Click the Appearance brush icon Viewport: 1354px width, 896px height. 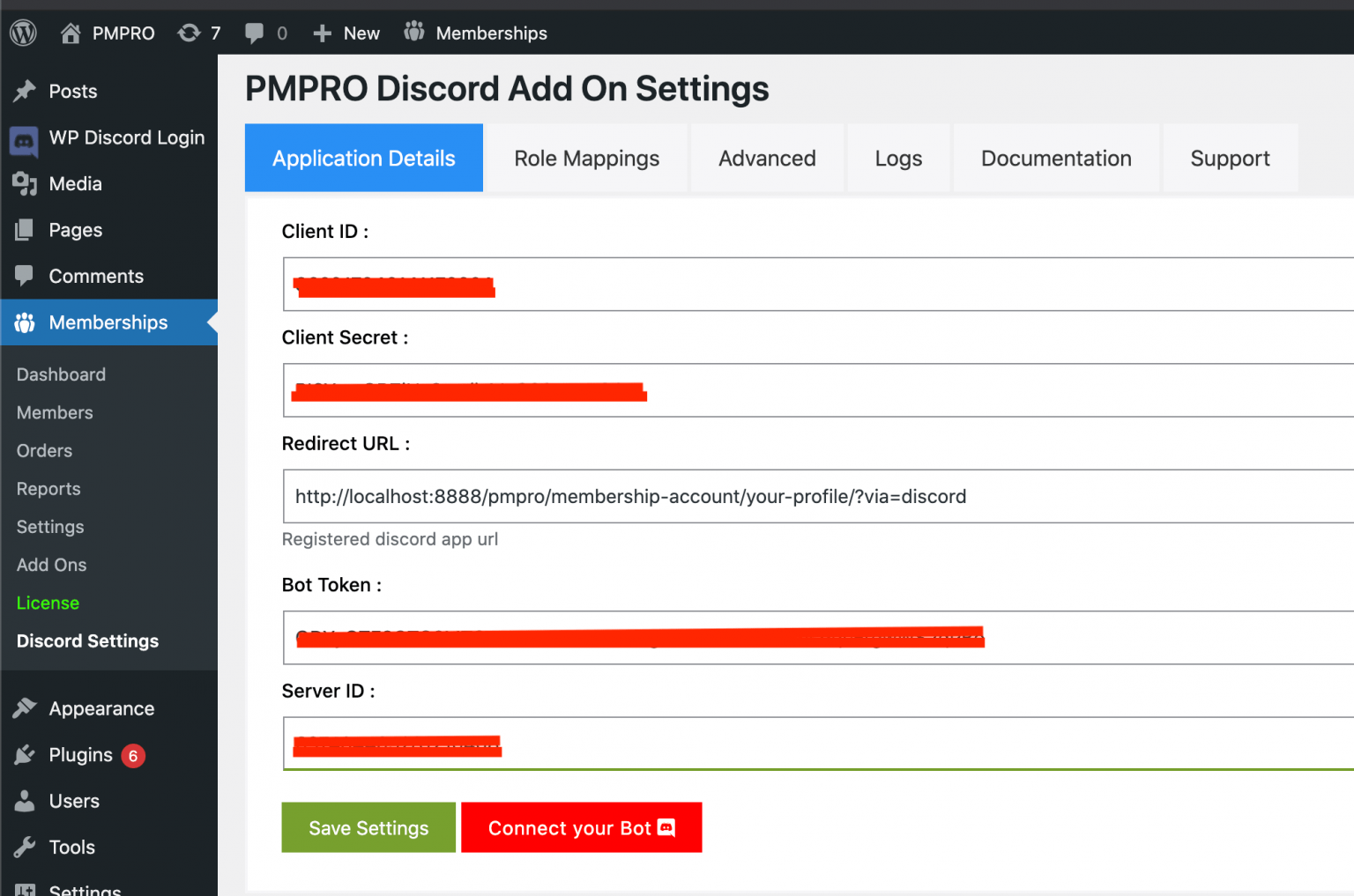[x=26, y=707]
